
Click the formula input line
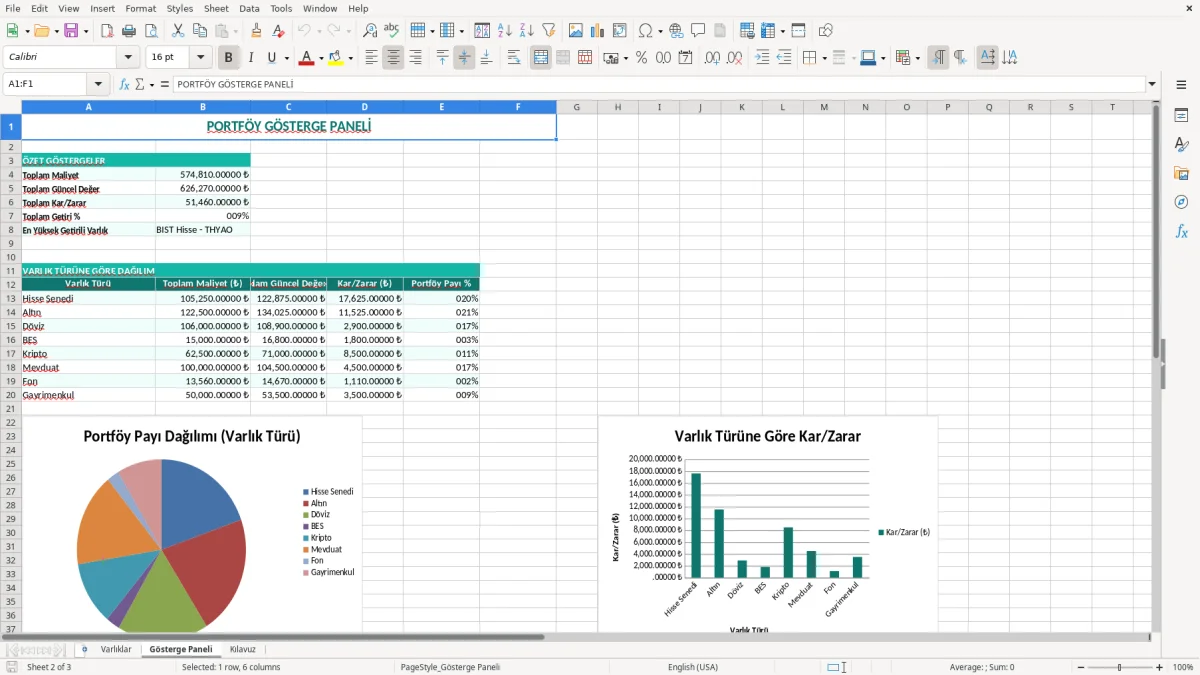point(659,84)
